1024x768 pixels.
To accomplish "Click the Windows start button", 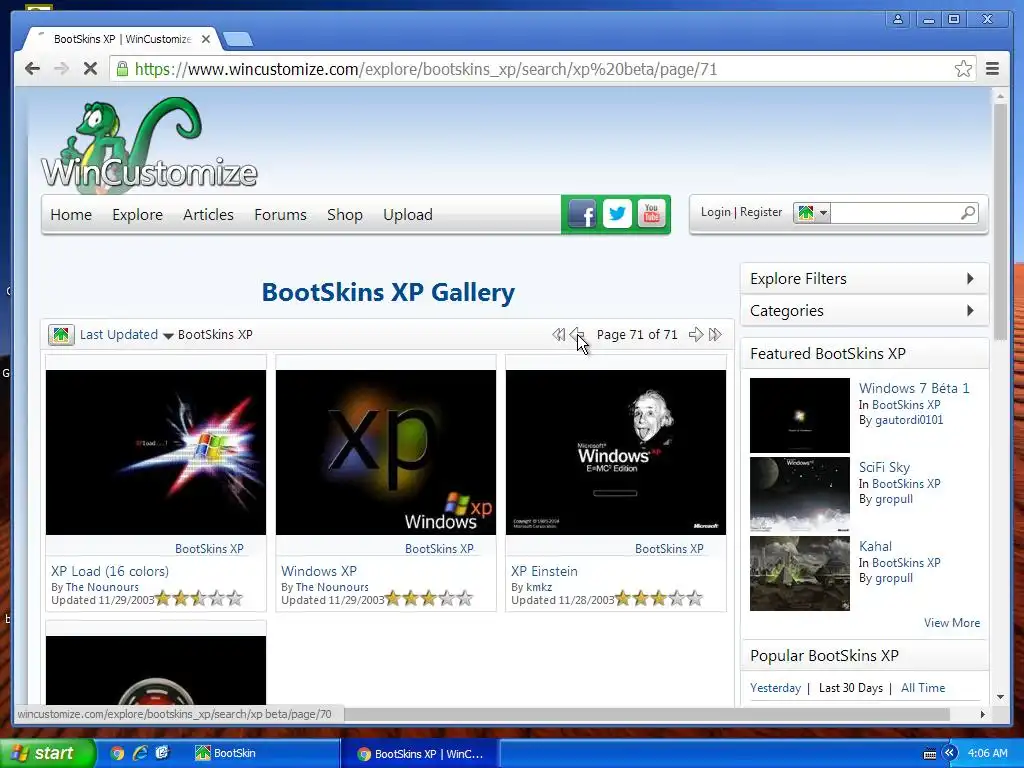I will pos(48,753).
